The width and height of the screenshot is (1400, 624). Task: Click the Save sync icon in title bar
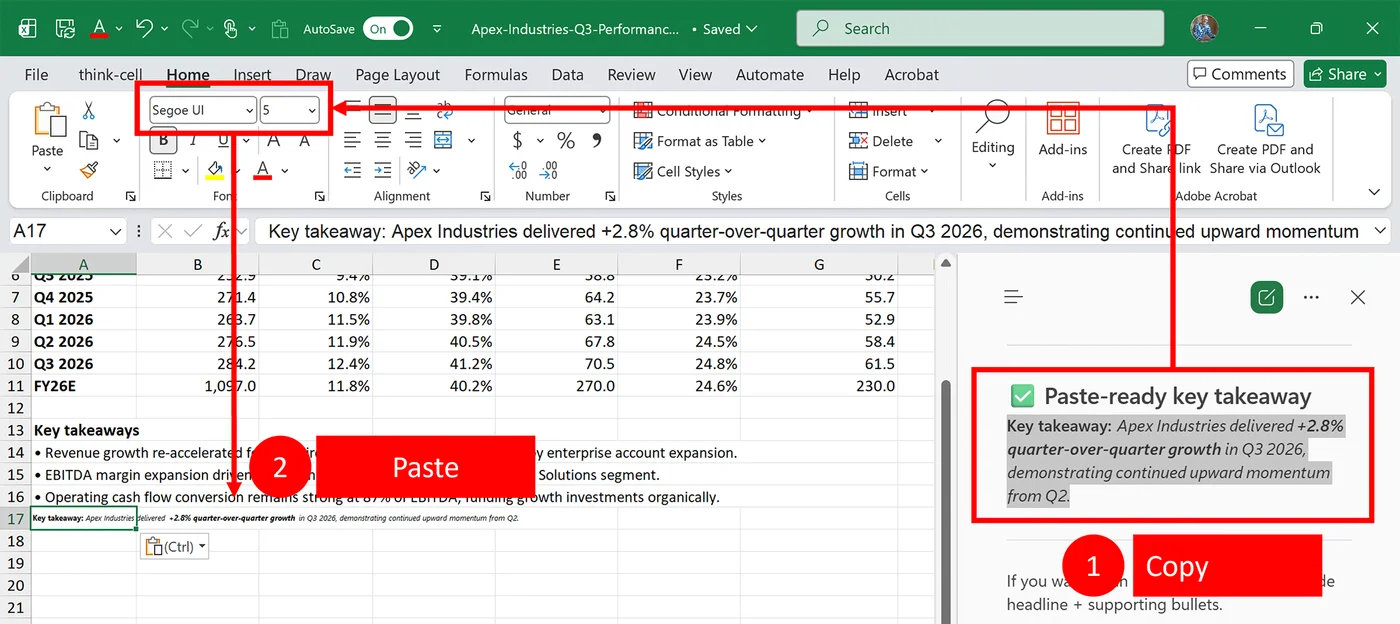65,29
